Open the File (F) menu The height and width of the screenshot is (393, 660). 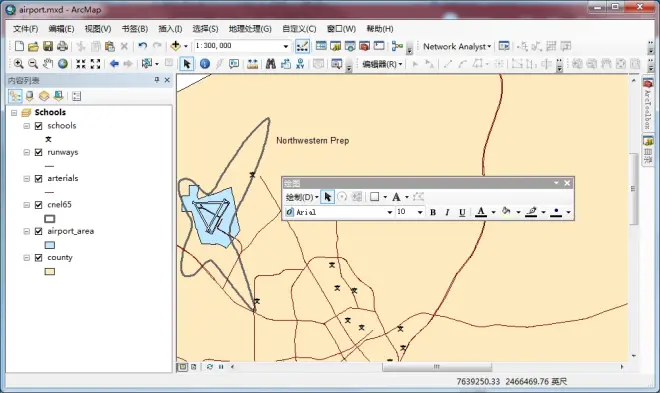pos(25,29)
